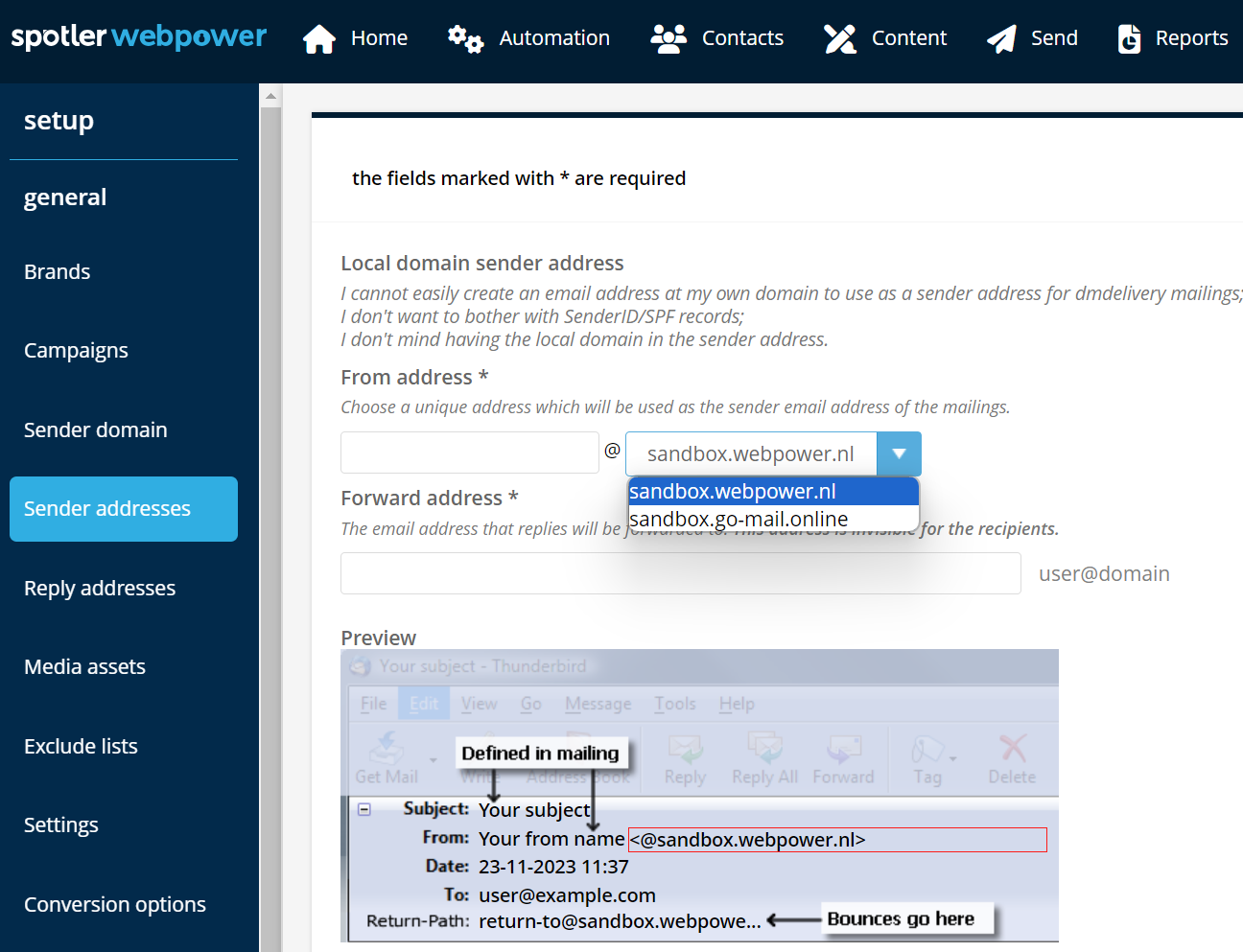This screenshot has height=952, width=1243.
Task: Focus the Forward address input field
Action: click(680, 573)
